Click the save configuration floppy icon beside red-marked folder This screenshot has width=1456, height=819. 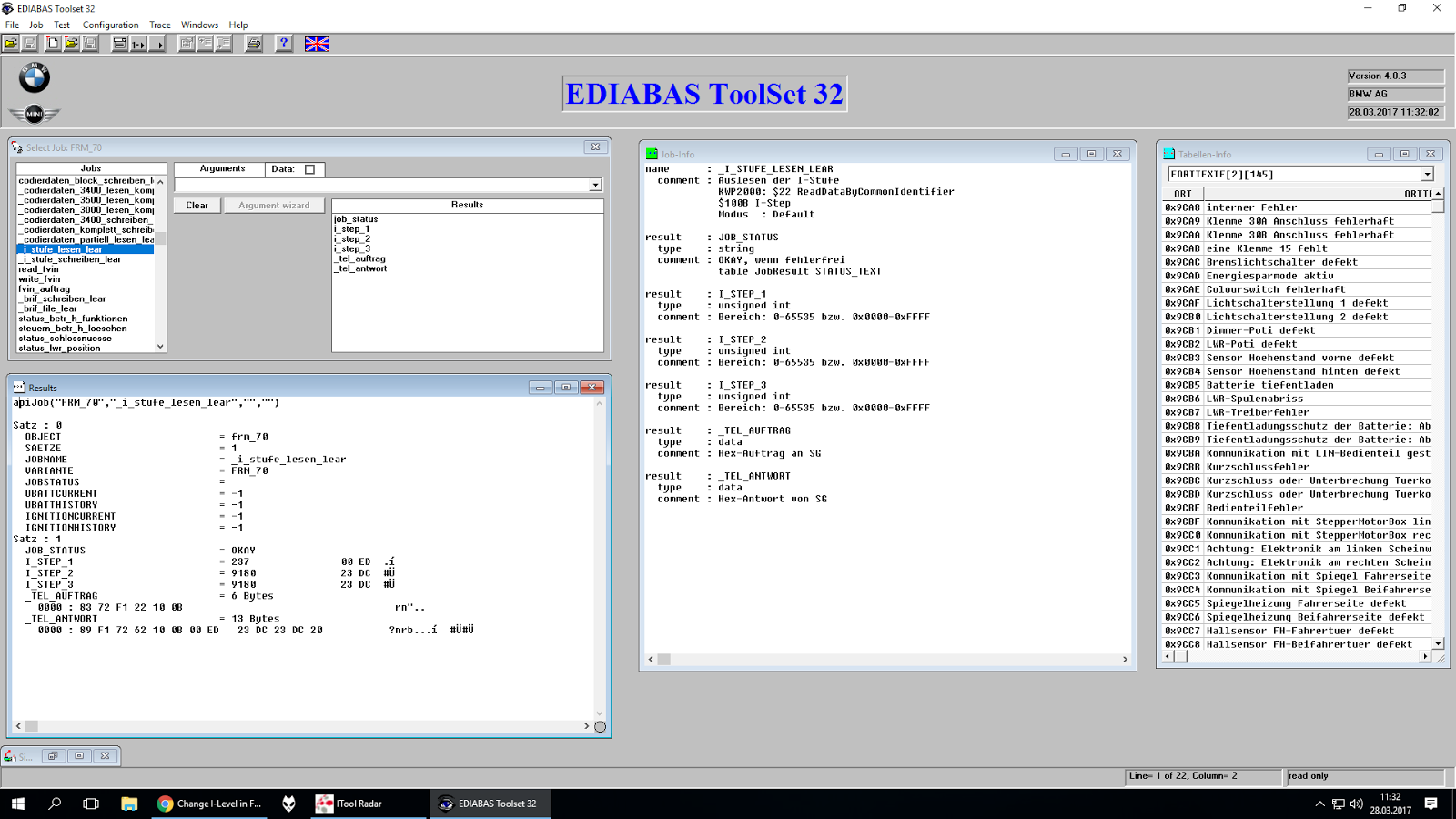(x=90, y=44)
